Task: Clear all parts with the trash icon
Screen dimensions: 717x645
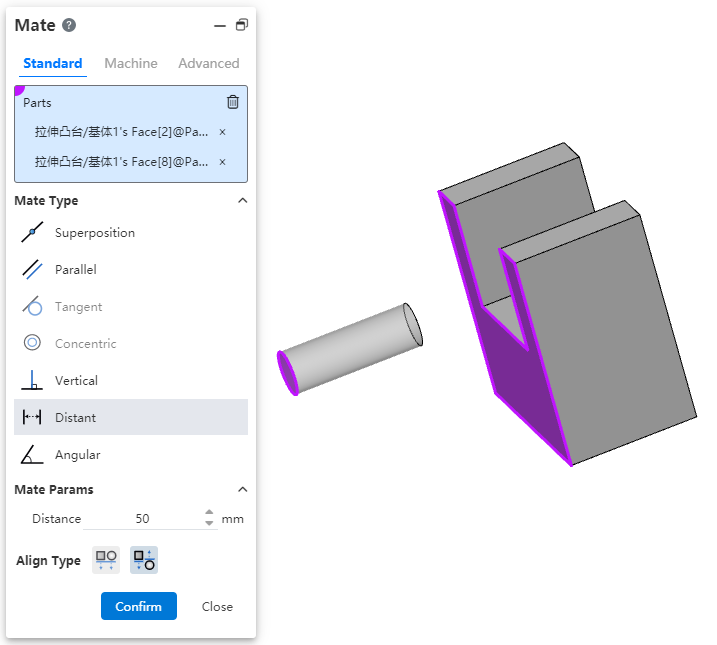Action: click(233, 102)
